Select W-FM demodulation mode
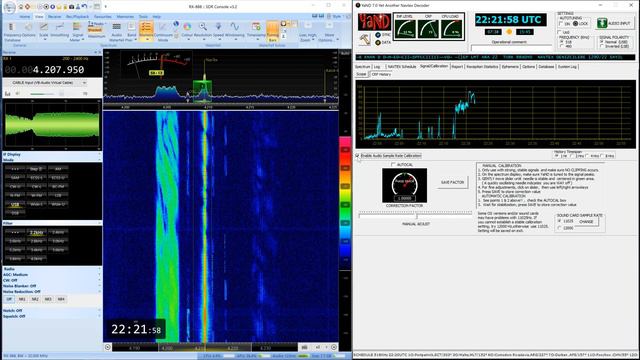This screenshot has width=640, height=360. [x=36, y=195]
